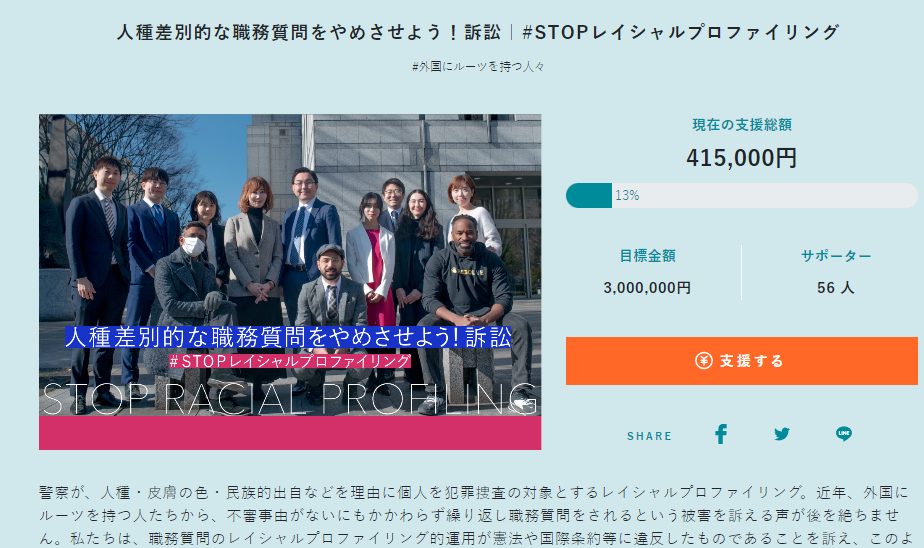Select the 3,000,000円 goal amount
This screenshot has height=548, width=924.
coord(647,288)
